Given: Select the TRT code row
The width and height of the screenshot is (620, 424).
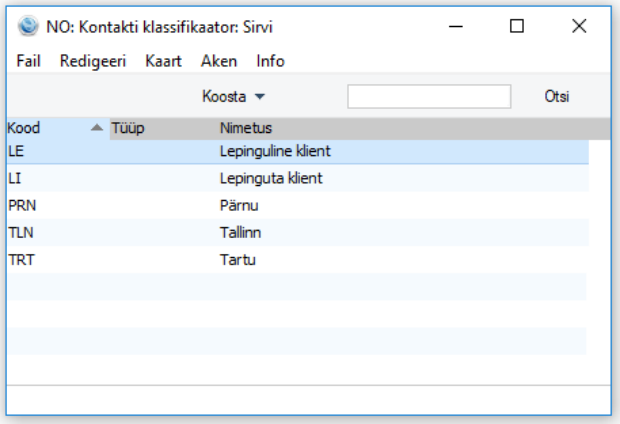Looking at the screenshot, I should coord(298,260).
